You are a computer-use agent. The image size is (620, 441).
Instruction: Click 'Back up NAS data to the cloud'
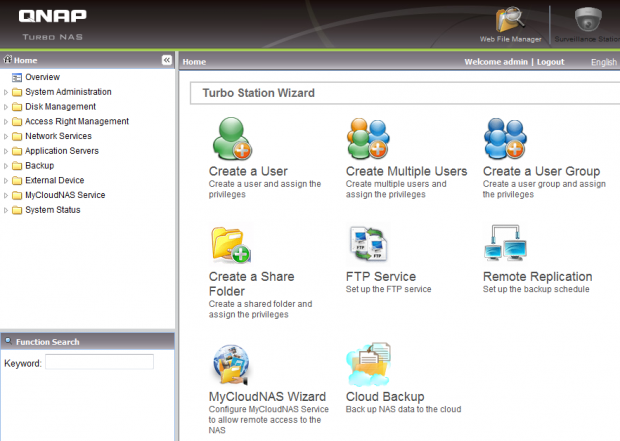pyautogui.click(x=403, y=409)
